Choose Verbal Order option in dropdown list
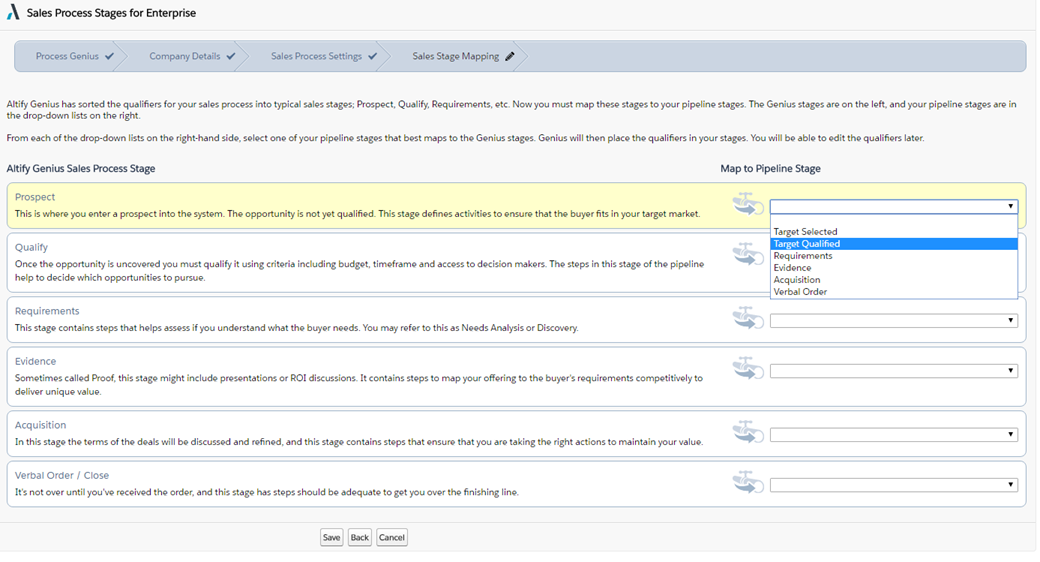The height and width of the screenshot is (562, 1040). pos(893,291)
